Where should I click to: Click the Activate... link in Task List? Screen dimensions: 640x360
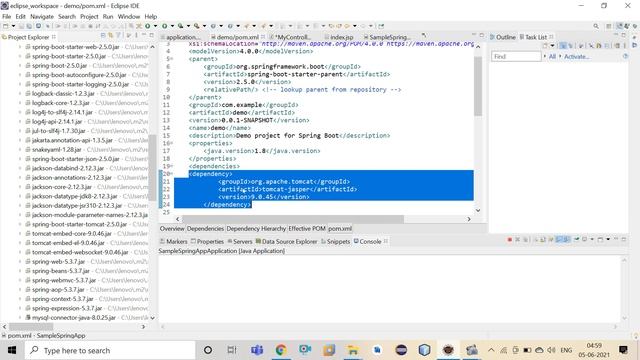coord(576,56)
